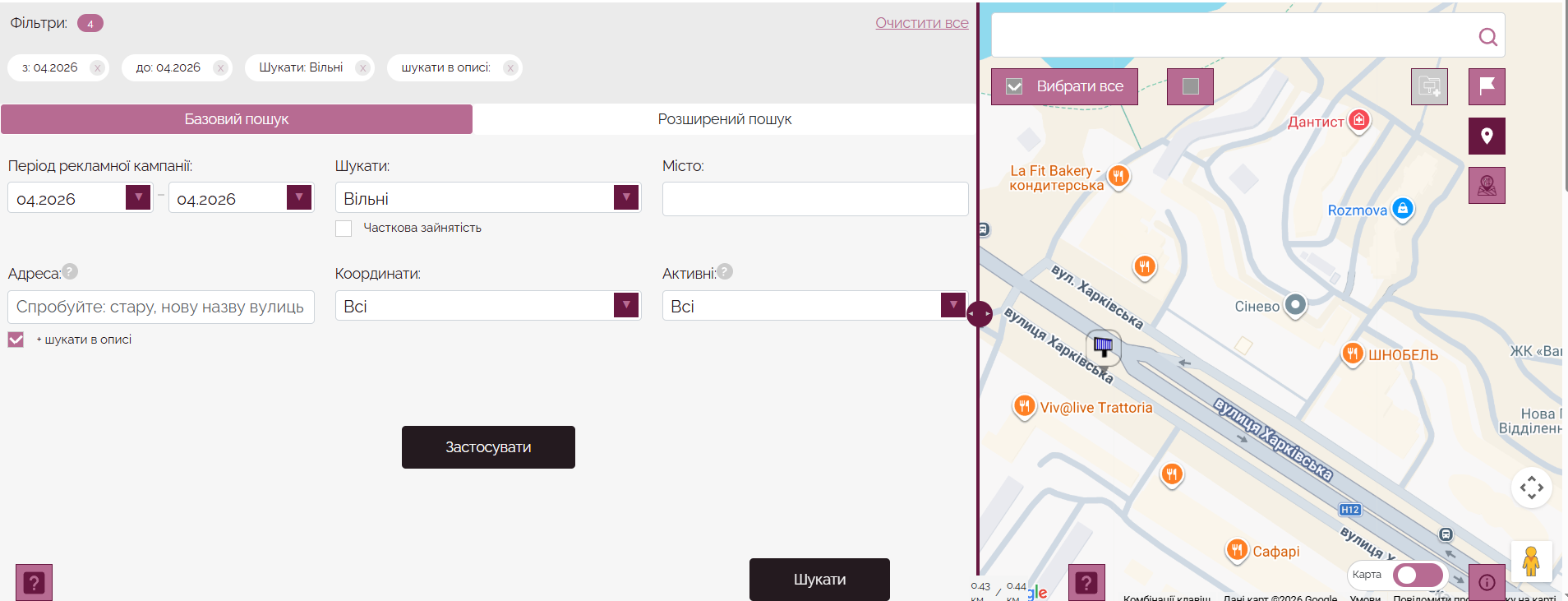The width and height of the screenshot is (1568, 601).
Task: Remove the 'з: 04.2026' filter chip
Action: pos(98,68)
